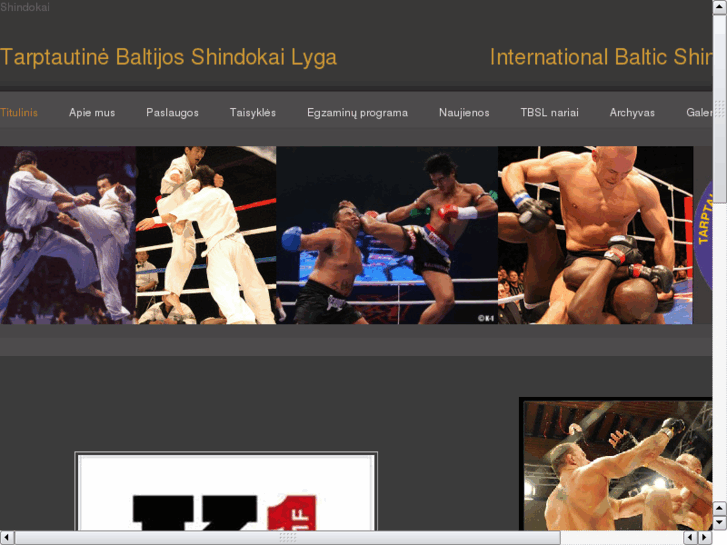Screen dimensions: 727x545
Task: Click the two fighters clinch photo
Action: pos(616,464)
